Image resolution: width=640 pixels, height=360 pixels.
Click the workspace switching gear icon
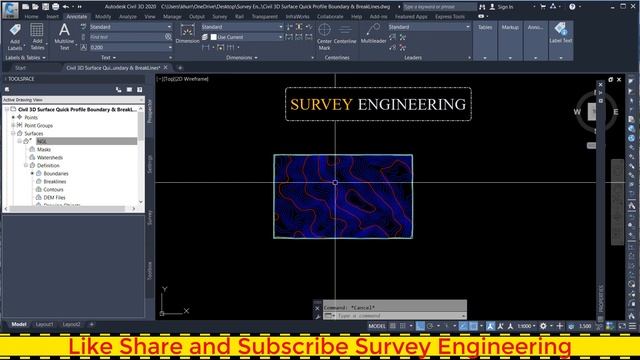pos(543,326)
